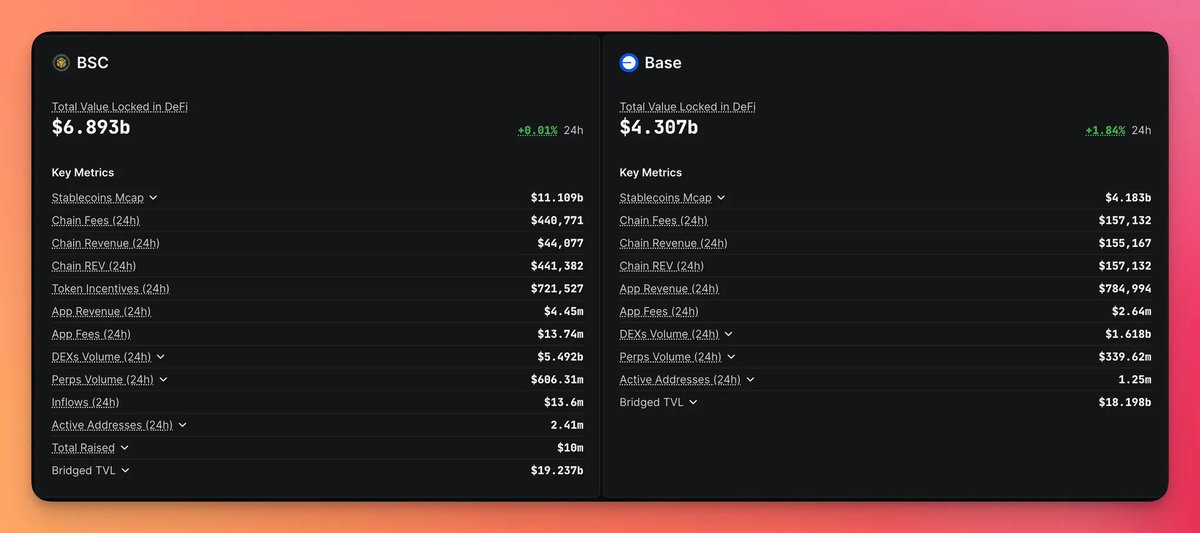The height and width of the screenshot is (533, 1200).
Task: Click the $784,994 app revenue value
Action: (x=1125, y=289)
